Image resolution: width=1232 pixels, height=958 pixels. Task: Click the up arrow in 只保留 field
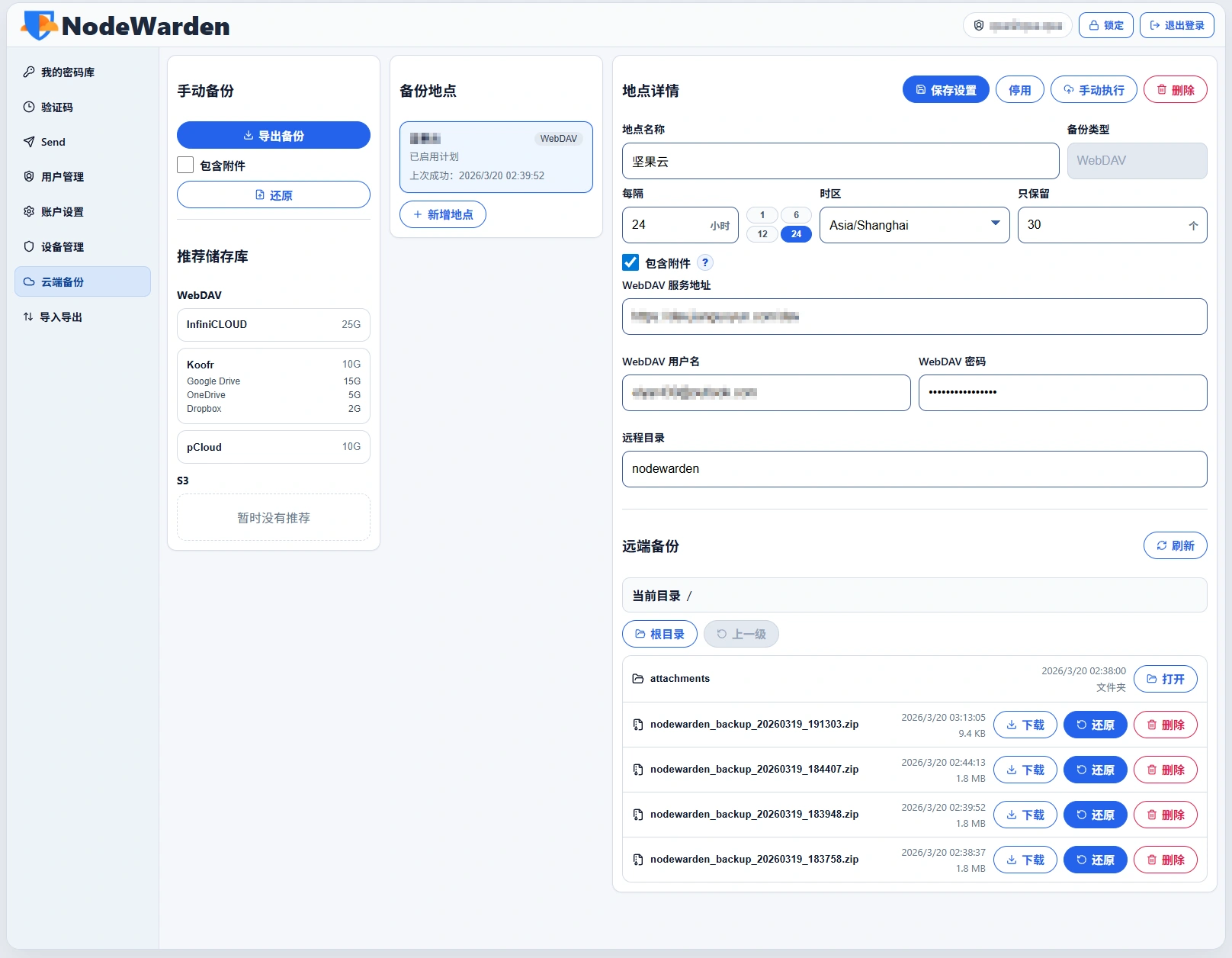pos(1193,225)
